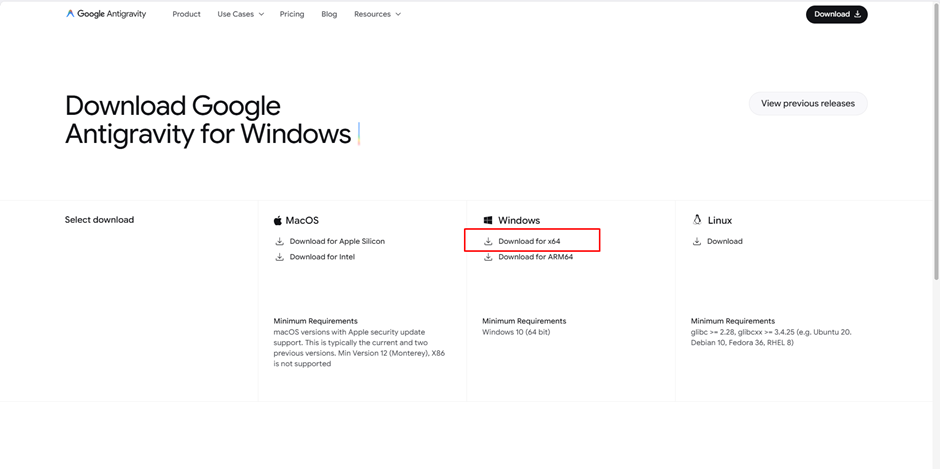Open the Blog link in navbar
The height and width of the screenshot is (469, 940).
[x=329, y=14]
